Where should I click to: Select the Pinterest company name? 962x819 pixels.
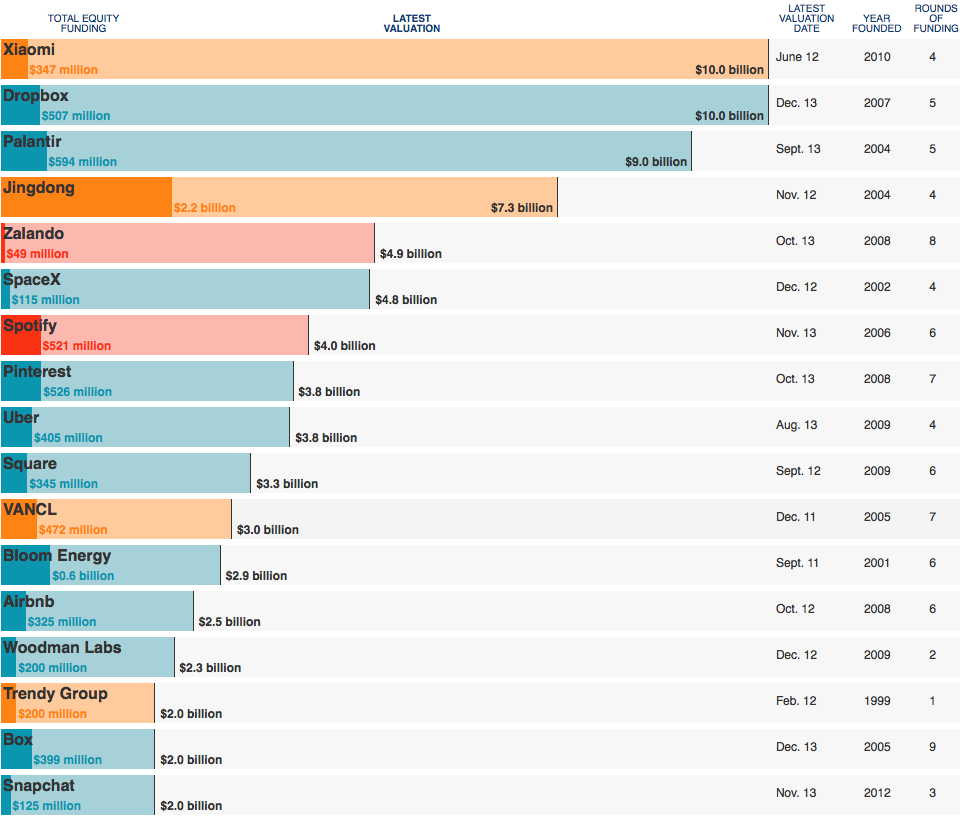click(x=37, y=372)
